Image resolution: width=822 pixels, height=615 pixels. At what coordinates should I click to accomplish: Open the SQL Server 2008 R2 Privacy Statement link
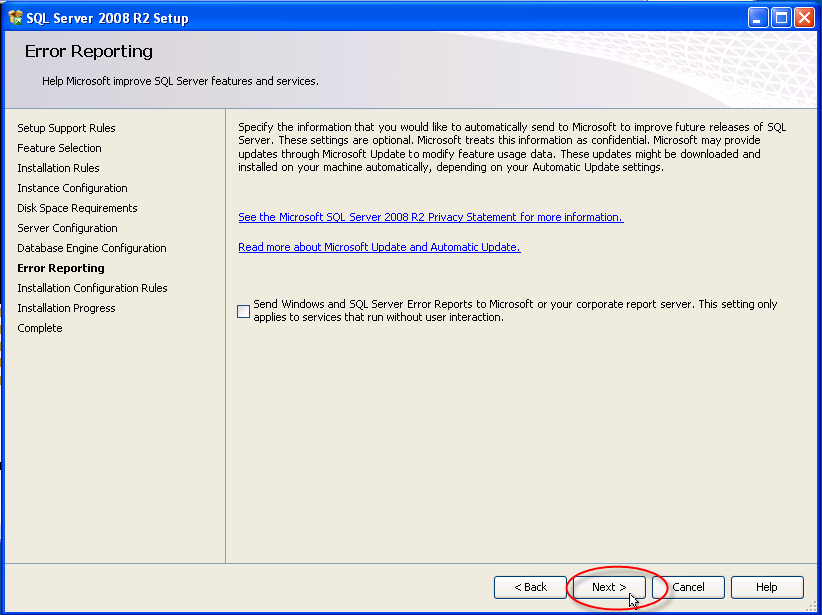(x=431, y=217)
